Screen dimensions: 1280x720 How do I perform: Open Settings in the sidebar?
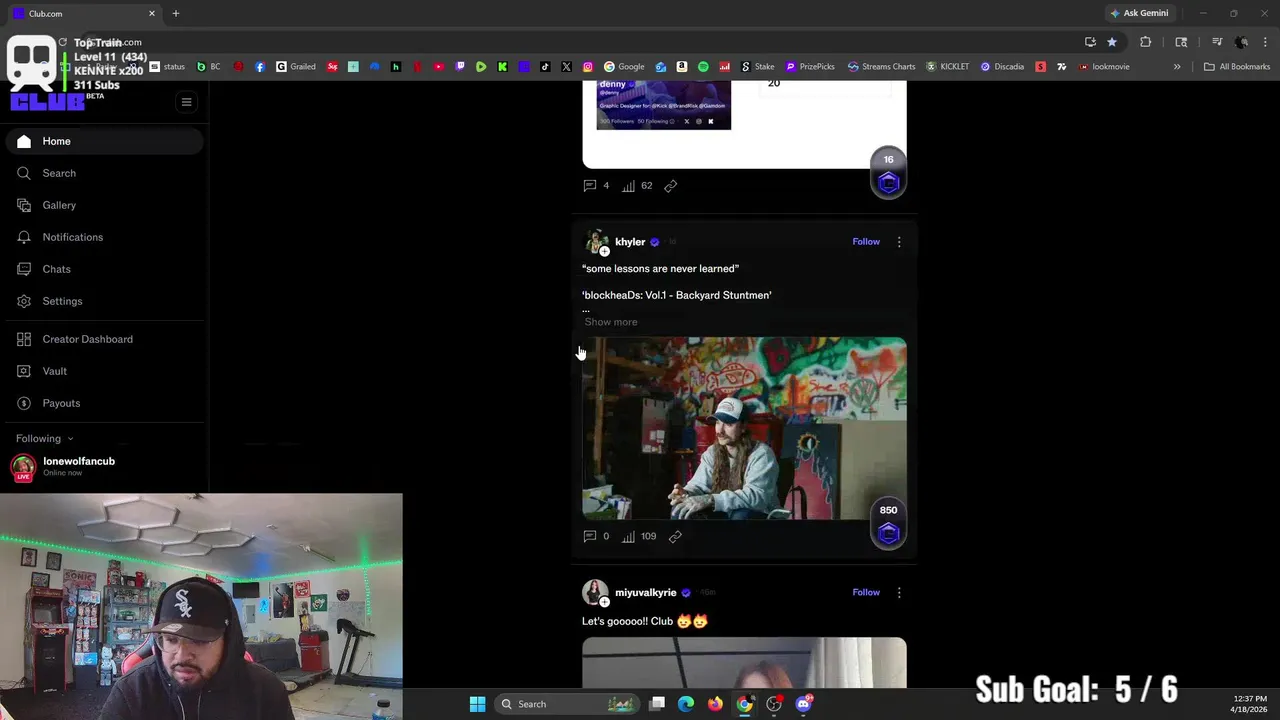(105, 301)
